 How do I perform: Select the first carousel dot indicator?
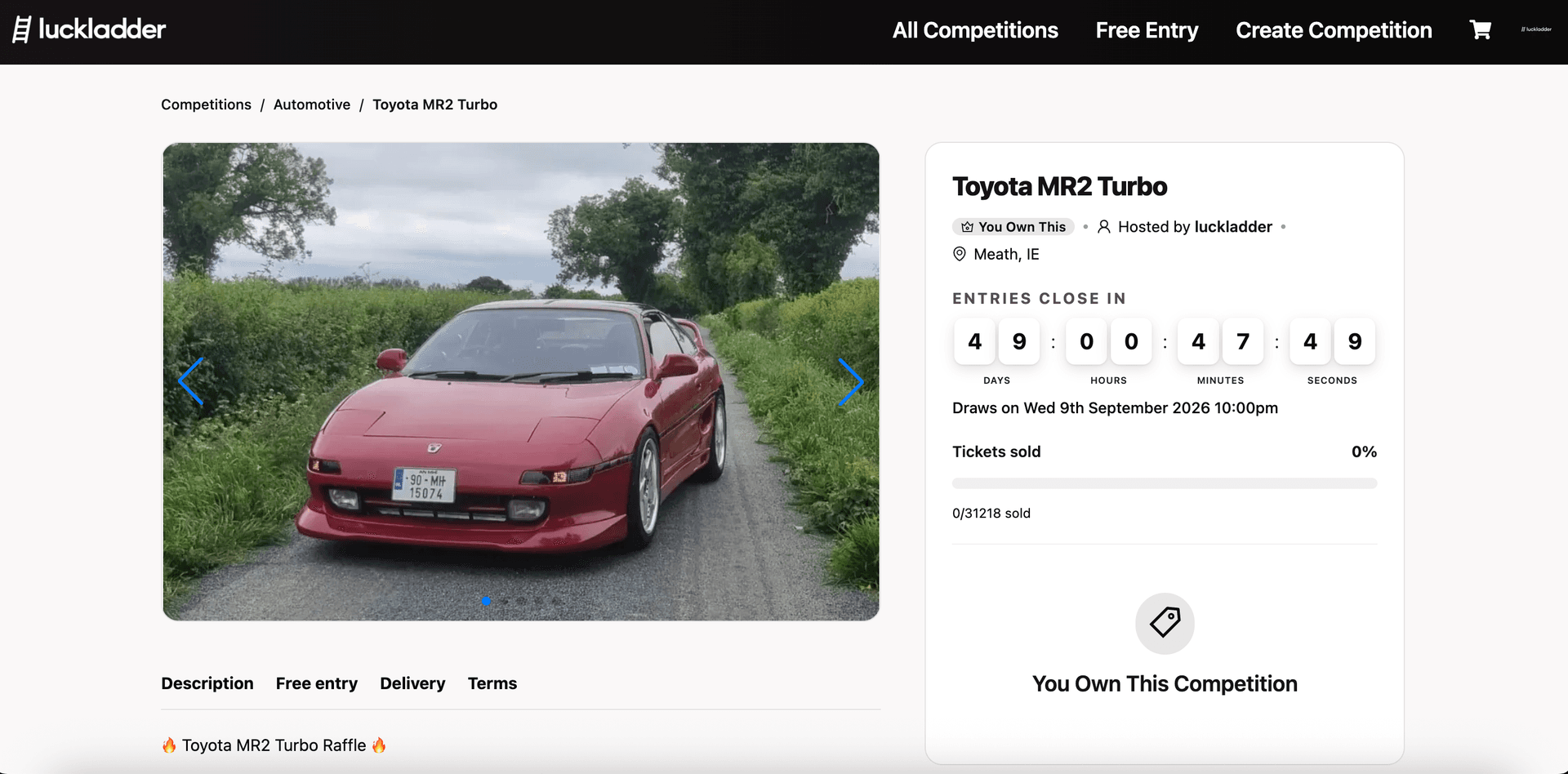tap(486, 601)
